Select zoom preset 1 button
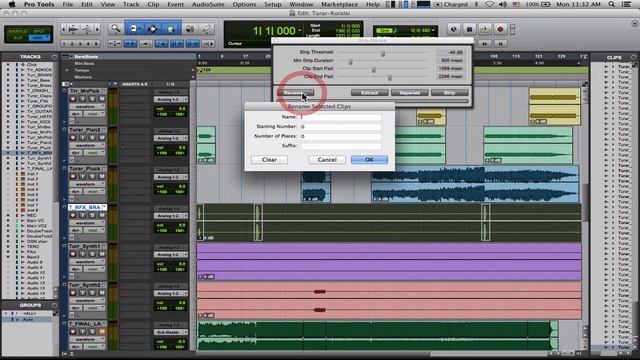 click(x=64, y=43)
